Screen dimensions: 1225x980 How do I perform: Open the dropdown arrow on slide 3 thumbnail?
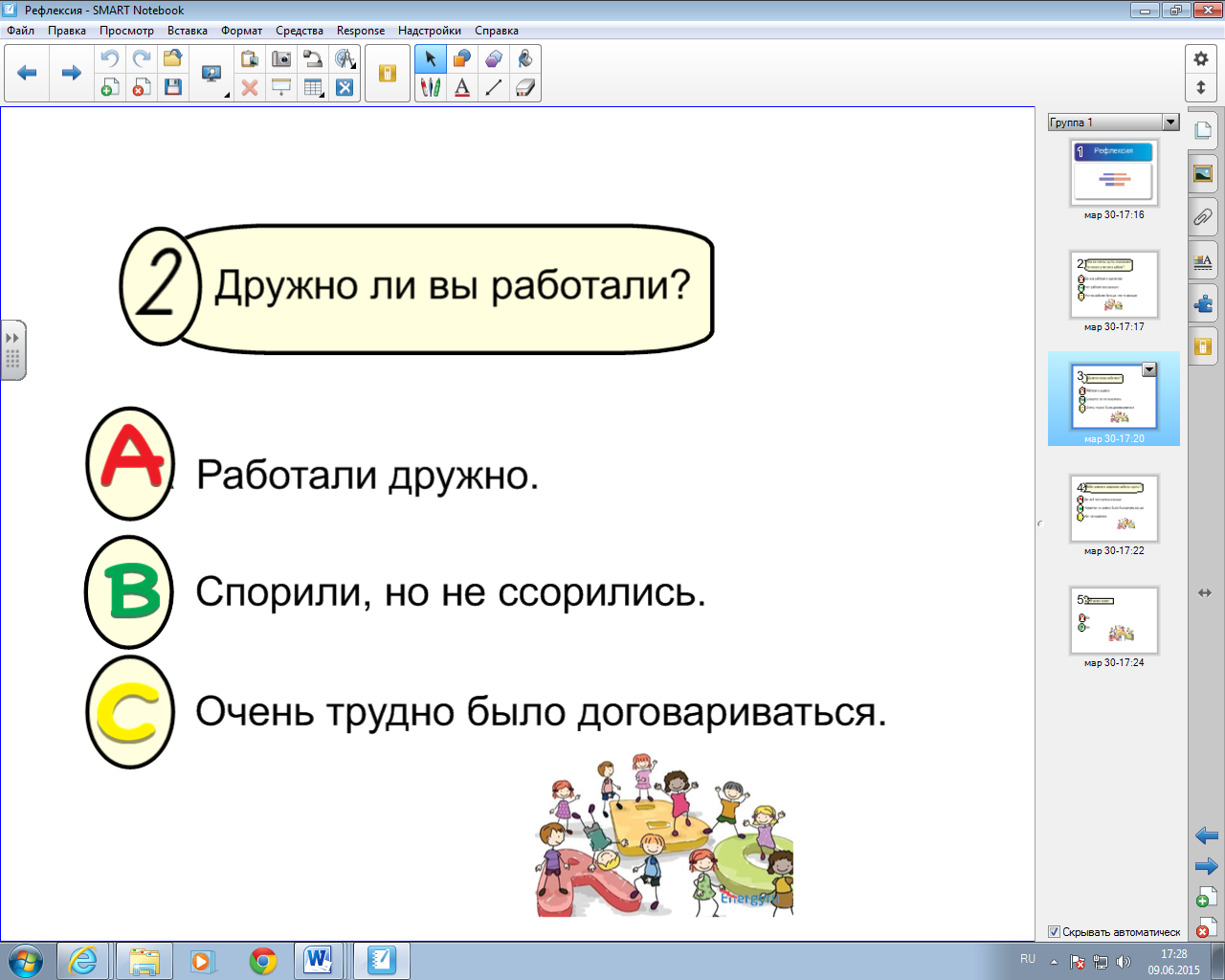click(1149, 369)
